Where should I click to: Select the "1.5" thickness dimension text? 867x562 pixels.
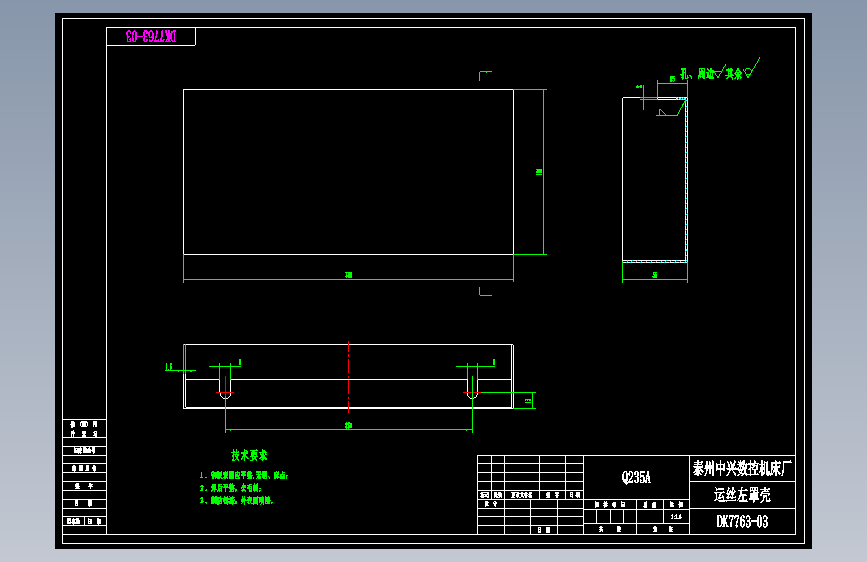[169, 366]
